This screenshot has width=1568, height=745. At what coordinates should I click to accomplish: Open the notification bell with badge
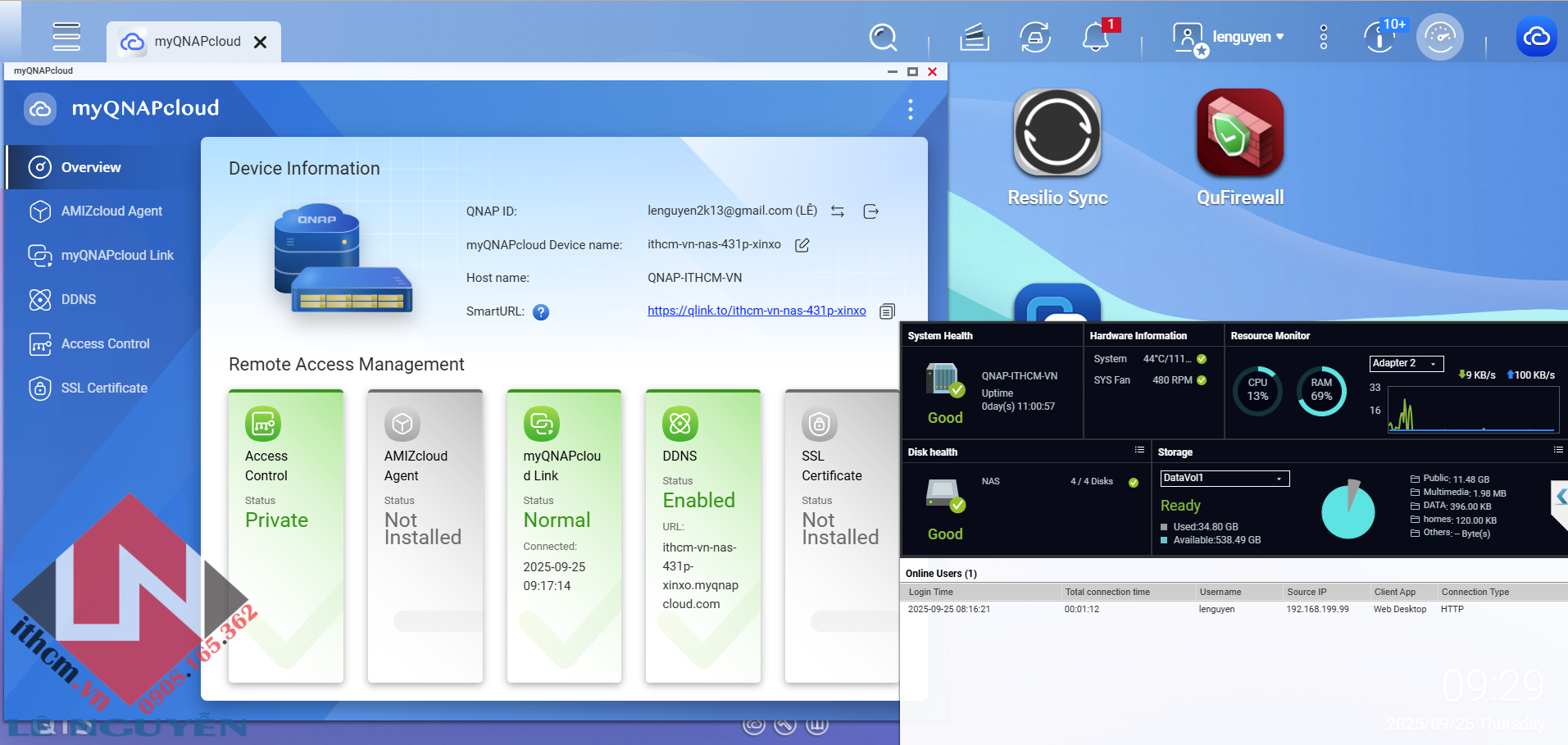click(x=1095, y=38)
